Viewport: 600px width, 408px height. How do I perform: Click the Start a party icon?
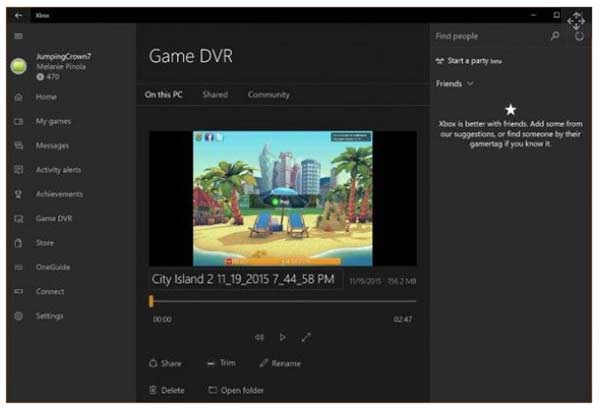click(x=440, y=61)
